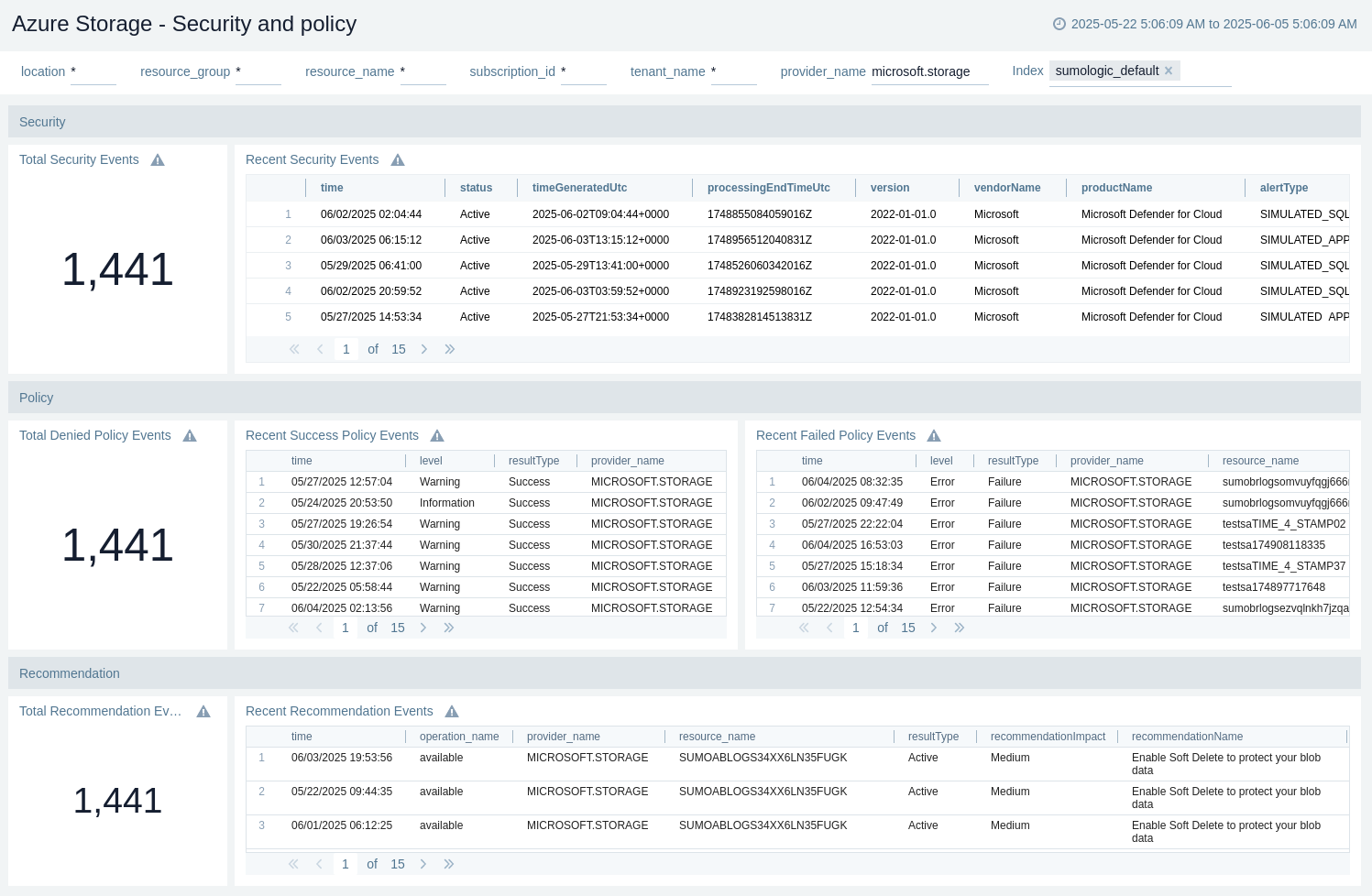Click testsaTIME_4_STAMP02 in Failed Policy Events
The width and height of the screenshot is (1372, 896).
click(x=1284, y=524)
